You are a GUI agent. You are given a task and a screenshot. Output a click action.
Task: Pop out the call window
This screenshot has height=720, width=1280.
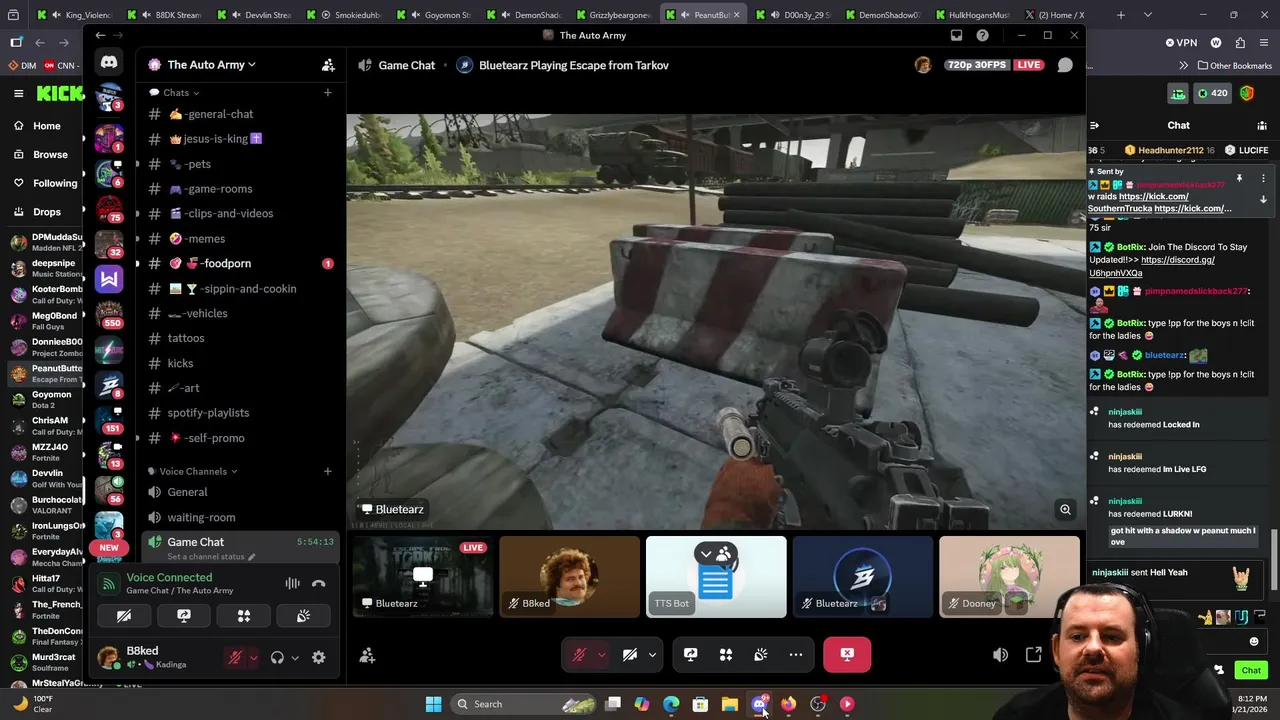1033,655
